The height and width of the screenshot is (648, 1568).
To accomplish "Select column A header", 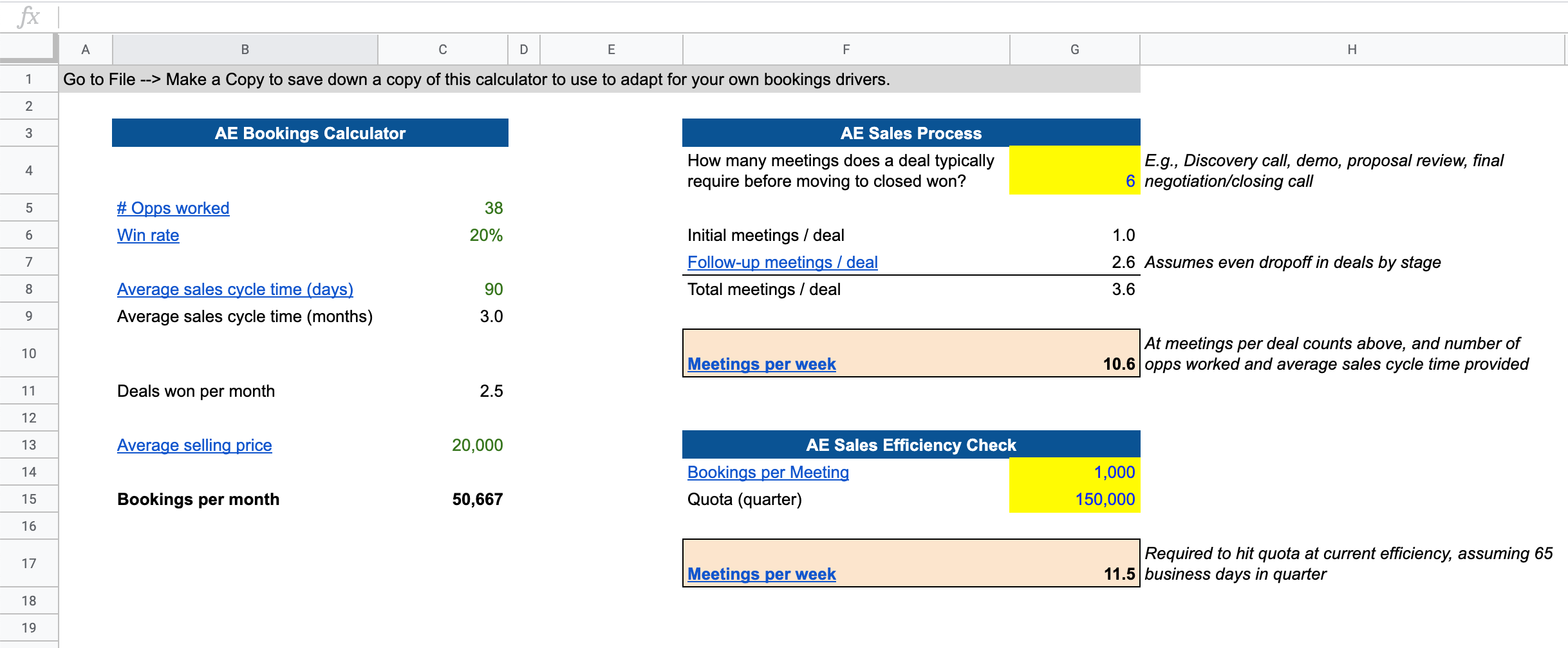I will pyautogui.click(x=86, y=50).
